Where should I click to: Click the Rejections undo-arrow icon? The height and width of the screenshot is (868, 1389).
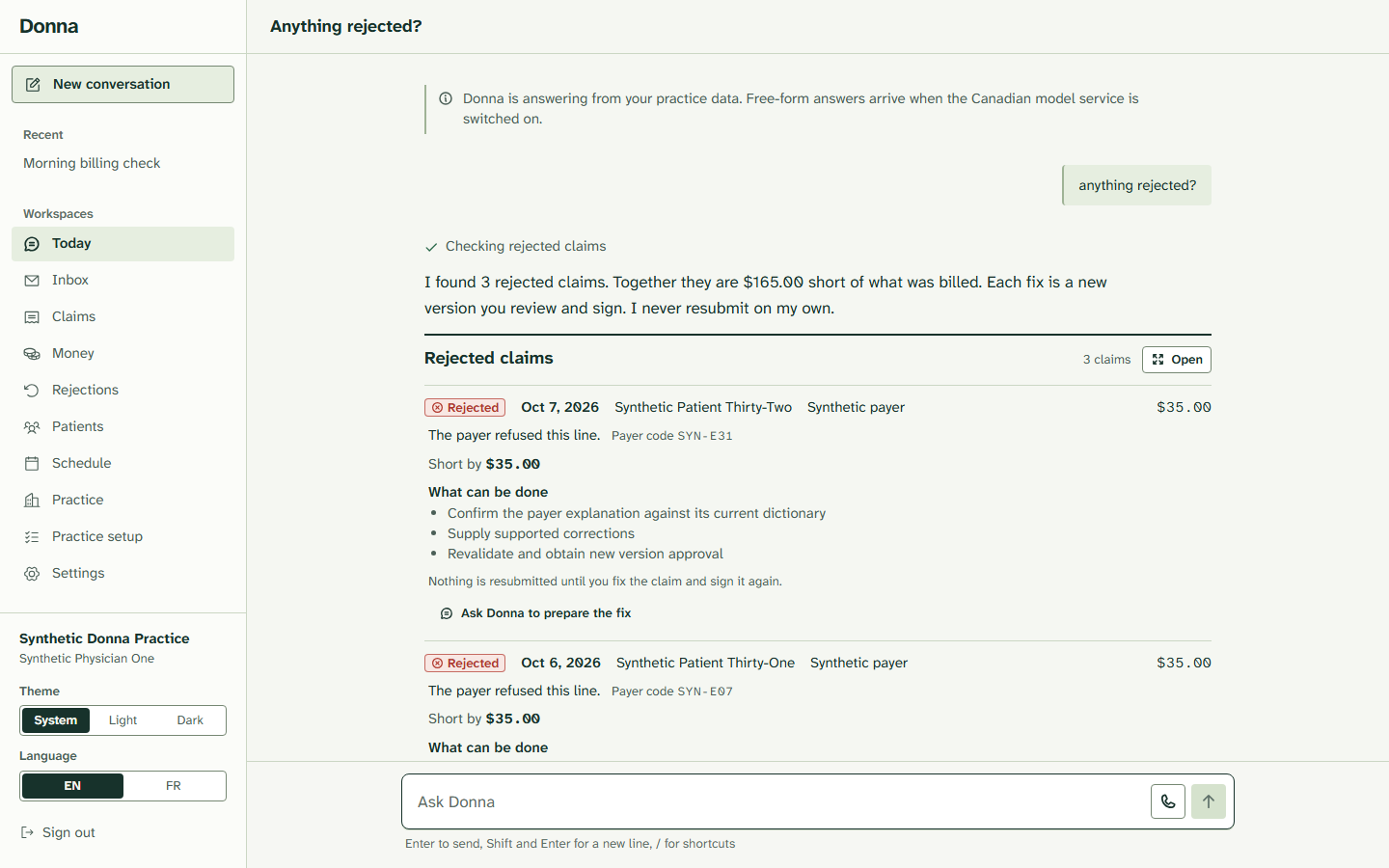[x=32, y=391]
